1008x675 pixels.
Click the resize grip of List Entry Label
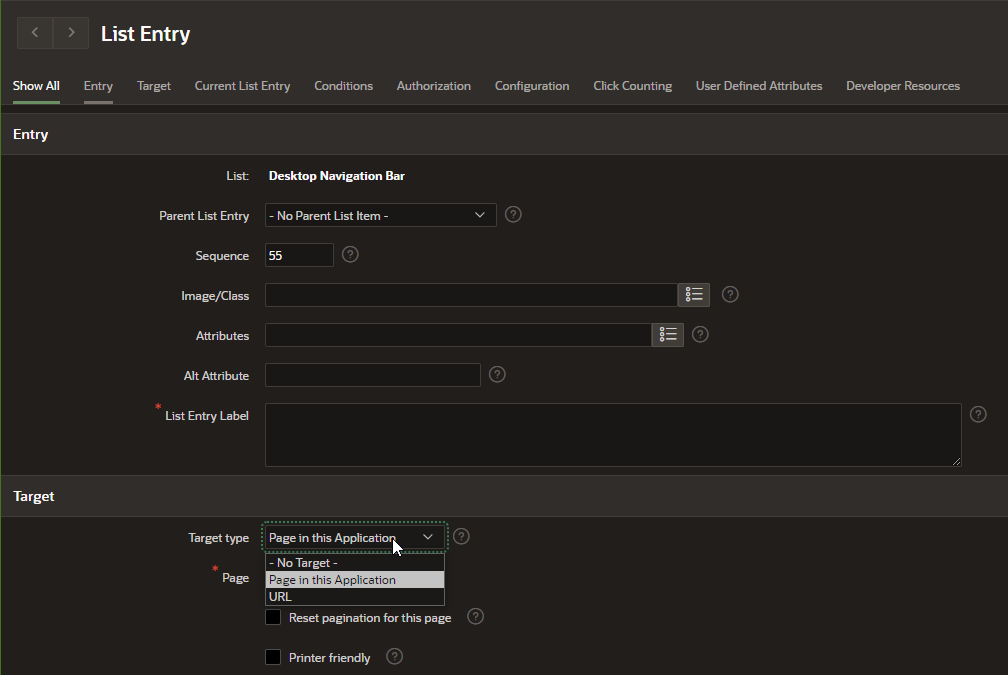click(957, 461)
